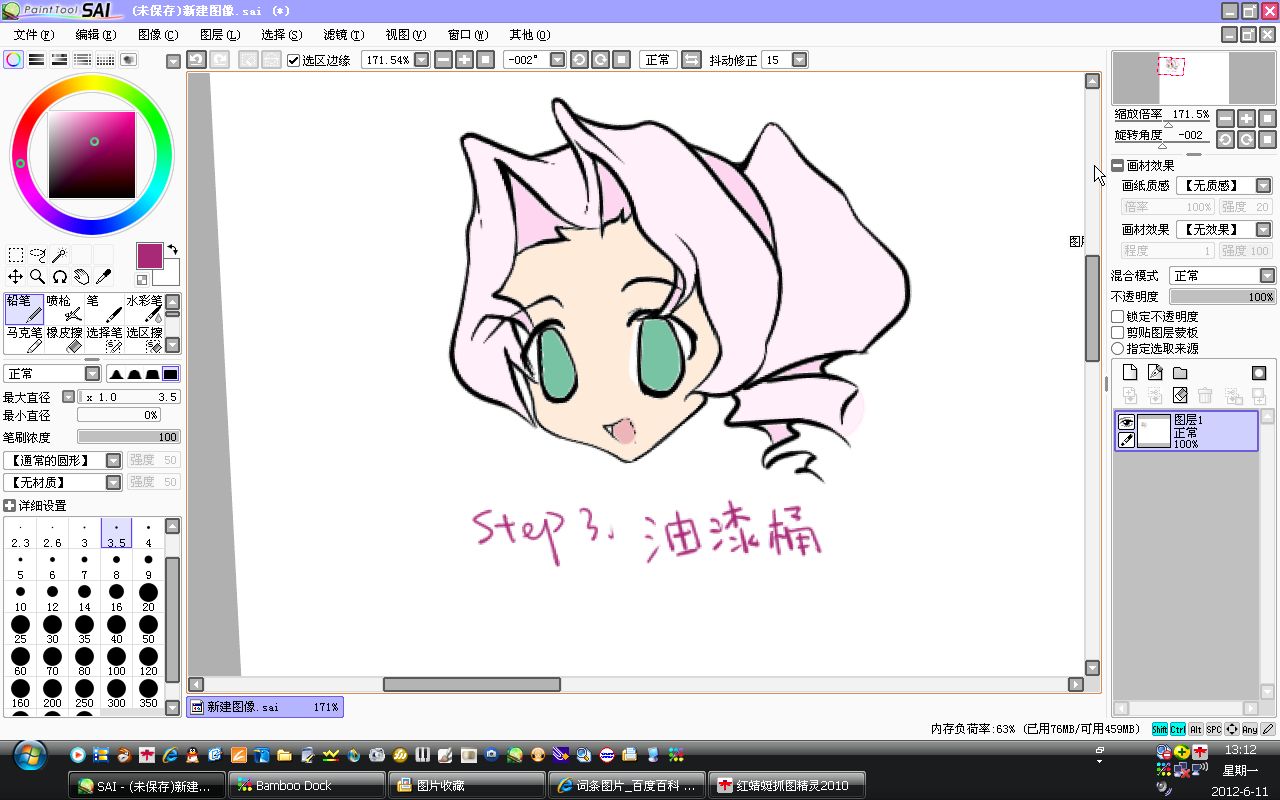Screen dimensions: 1280x800
Task: Click the undo arrow in toolbar
Action: click(196, 60)
